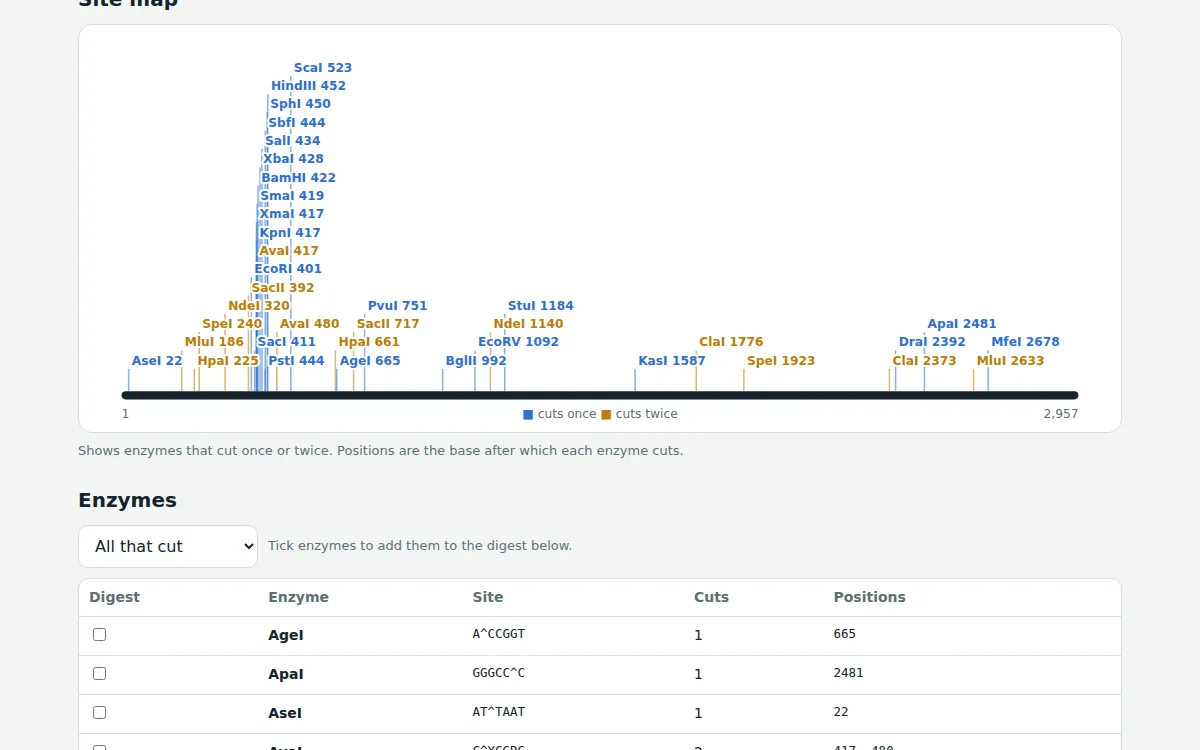Click the DraI 2392 site label
Viewport: 1200px width, 750px height.
pos(932,342)
